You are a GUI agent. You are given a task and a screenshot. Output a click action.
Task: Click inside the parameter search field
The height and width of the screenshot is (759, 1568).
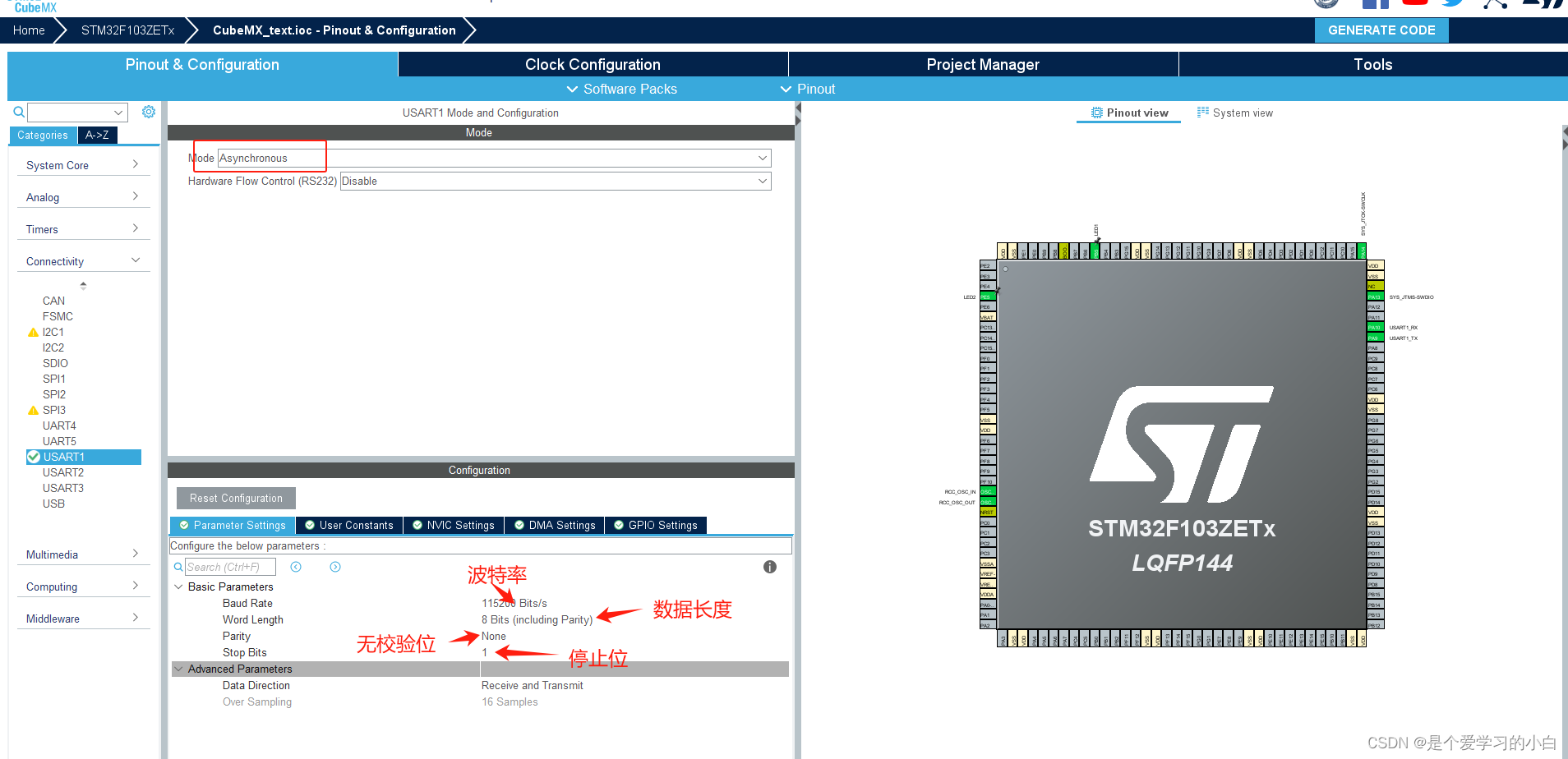[230, 567]
